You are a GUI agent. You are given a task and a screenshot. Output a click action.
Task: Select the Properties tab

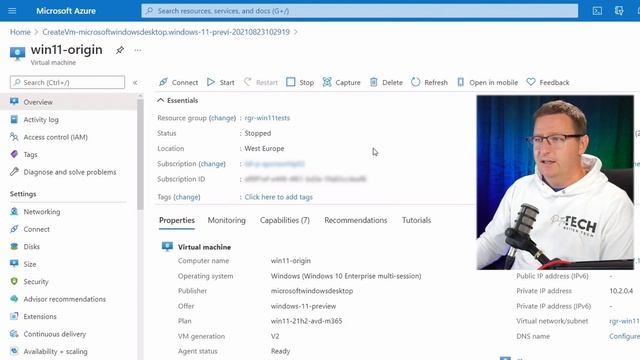pos(177,220)
